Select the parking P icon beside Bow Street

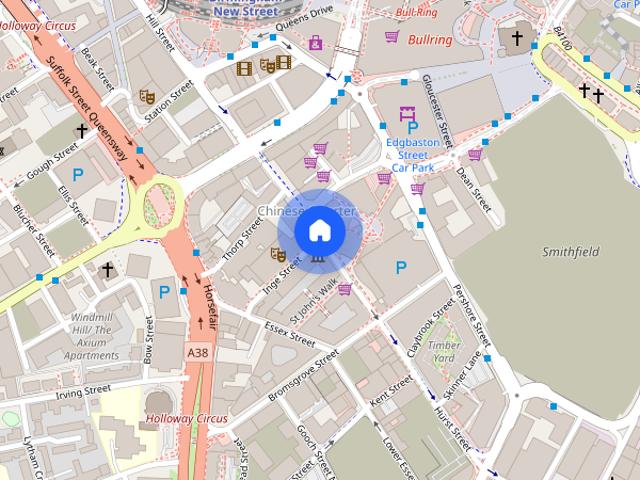coord(164,292)
